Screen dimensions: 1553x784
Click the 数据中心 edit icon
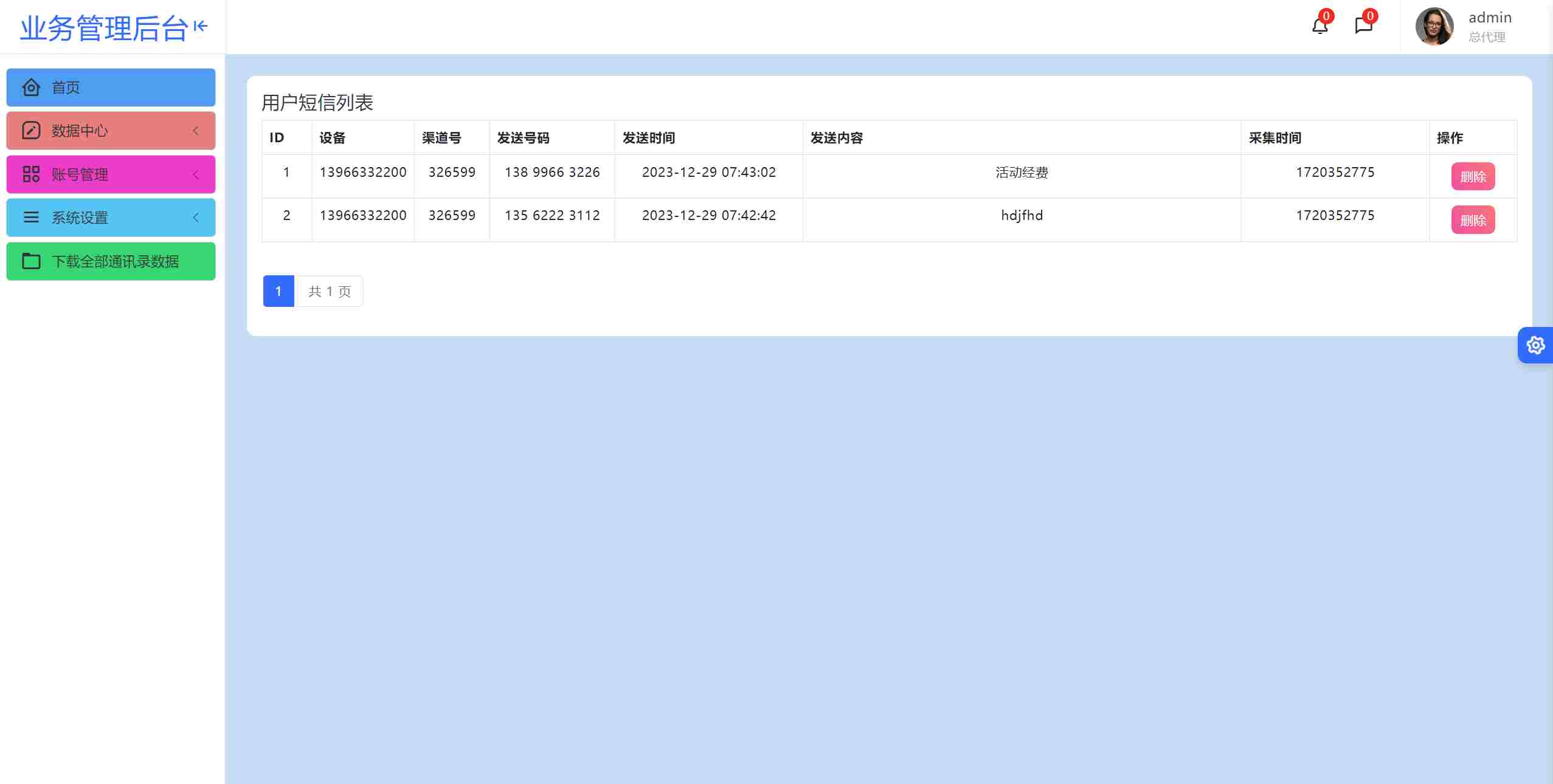click(x=31, y=131)
